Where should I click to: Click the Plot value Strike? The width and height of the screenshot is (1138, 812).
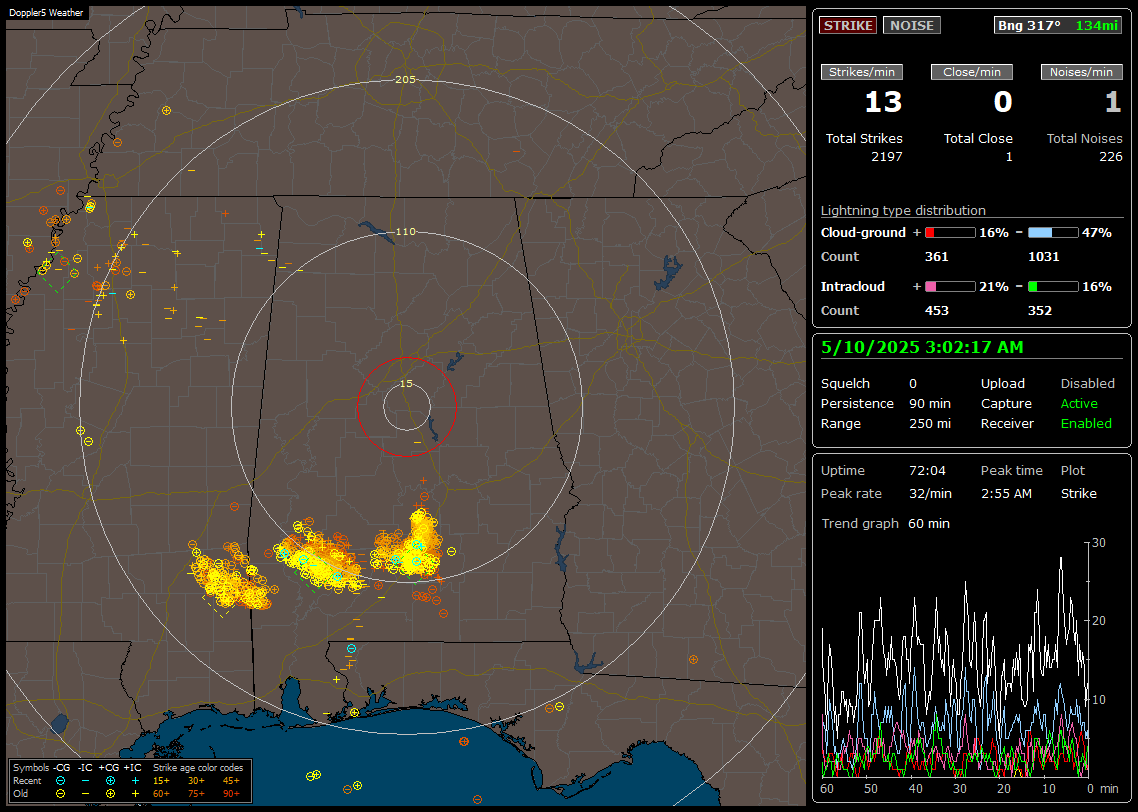pyautogui.click(x=1078, y=494)
